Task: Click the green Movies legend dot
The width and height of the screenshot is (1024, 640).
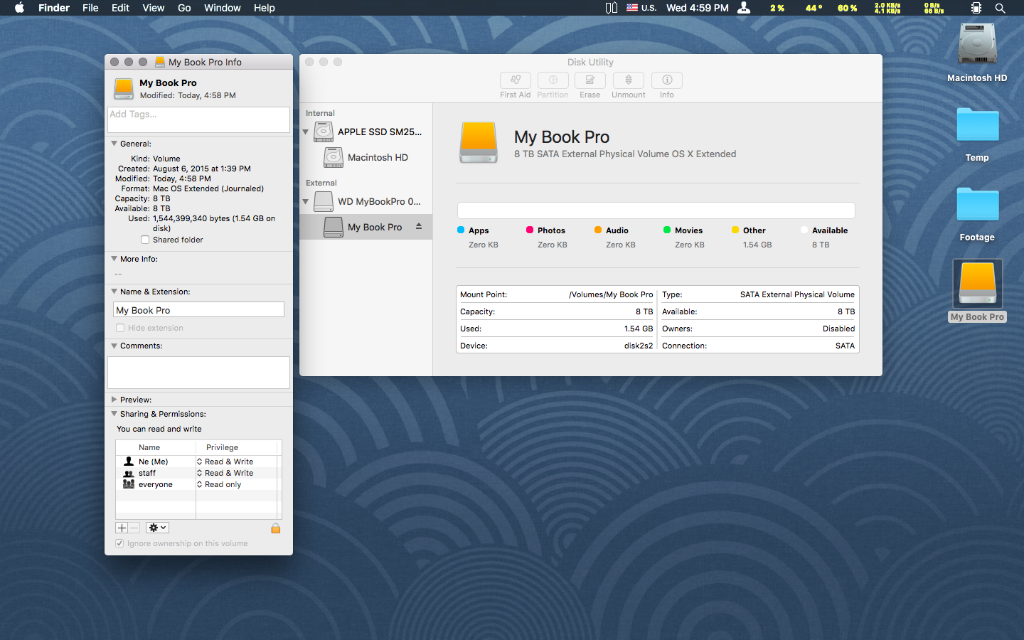Action: [667, 230]
